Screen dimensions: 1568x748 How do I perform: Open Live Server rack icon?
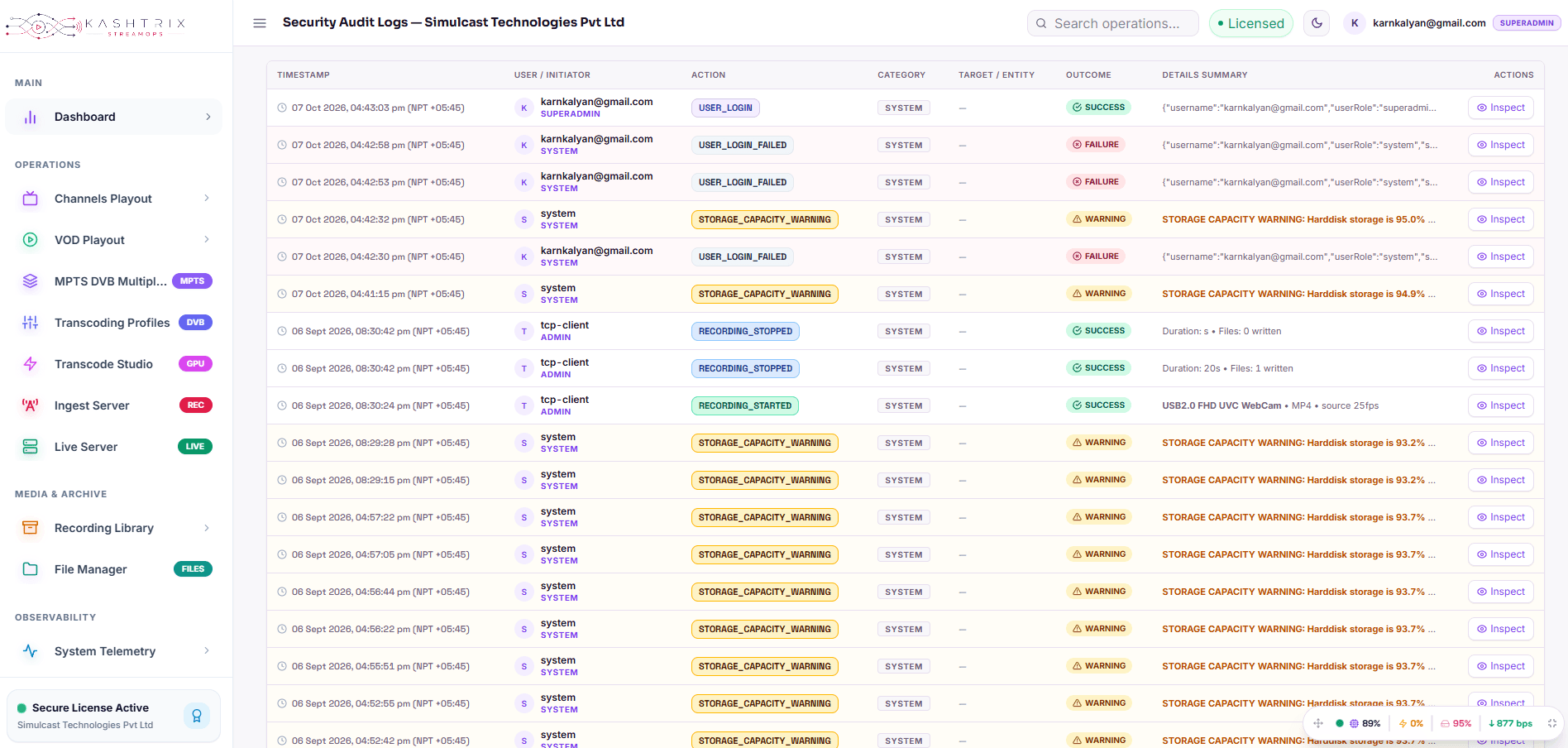point(31,447)
